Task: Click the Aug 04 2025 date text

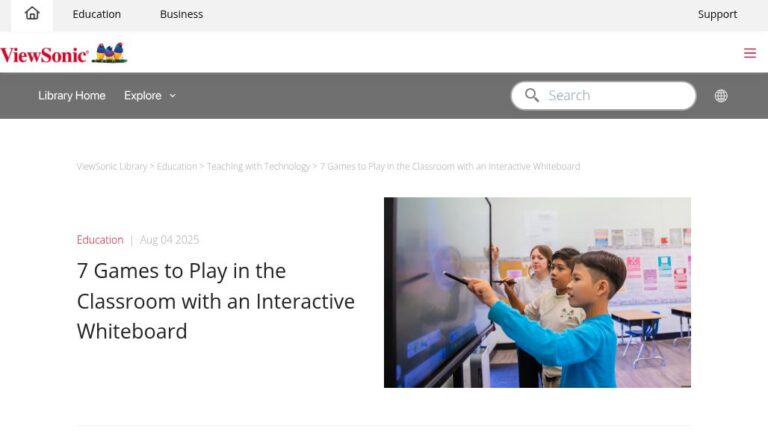Action: coord(169,240)
